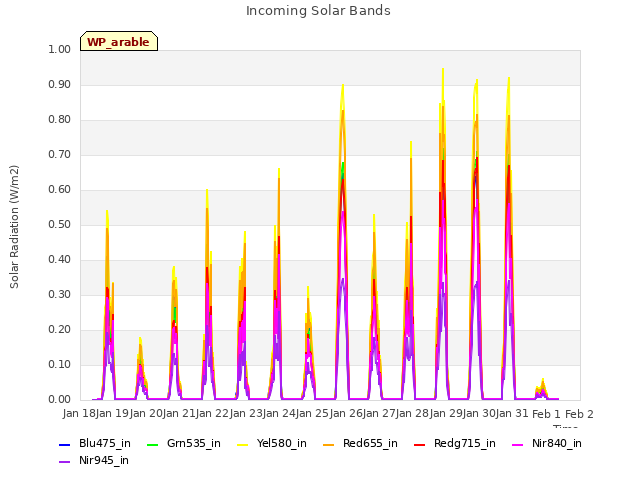Select the Grn535_in legend entry
Image resolution: width=640 pixels, height=480 pixels.
point(184,444)
